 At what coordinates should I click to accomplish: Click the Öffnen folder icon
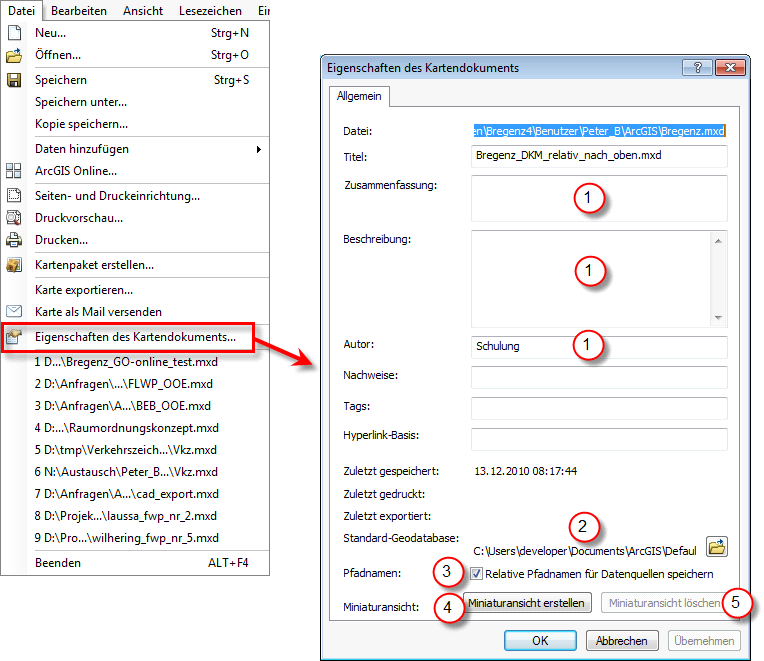[14, 55]
